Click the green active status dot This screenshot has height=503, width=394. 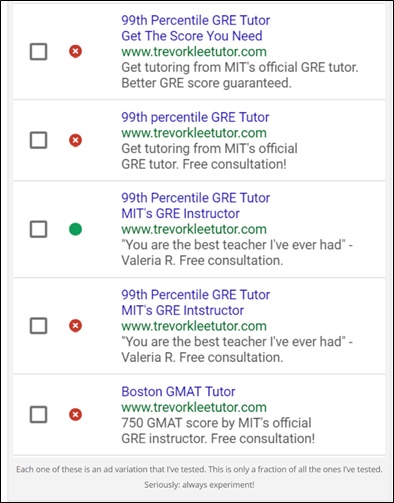click(x=75, y=229)
